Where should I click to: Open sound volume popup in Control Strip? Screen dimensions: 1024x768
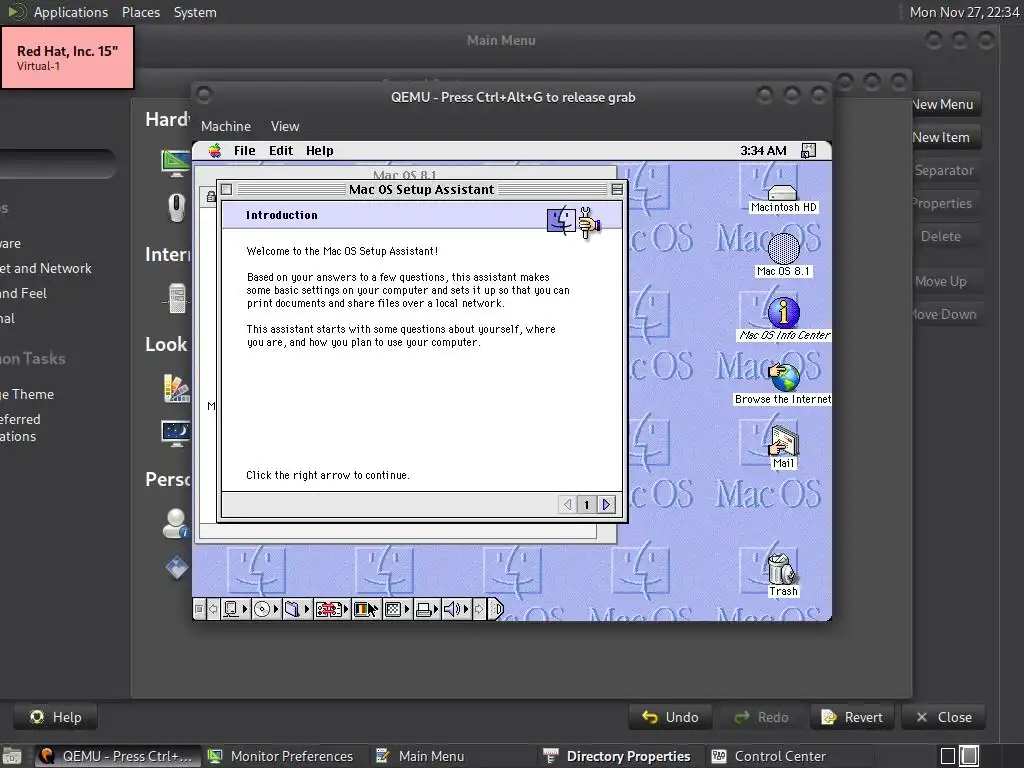tap(456, 609)
